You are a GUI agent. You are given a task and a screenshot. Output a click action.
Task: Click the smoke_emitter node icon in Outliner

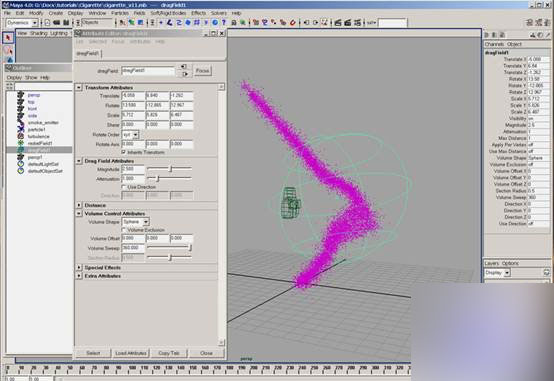pyautogui.click(x=21, y=123)
